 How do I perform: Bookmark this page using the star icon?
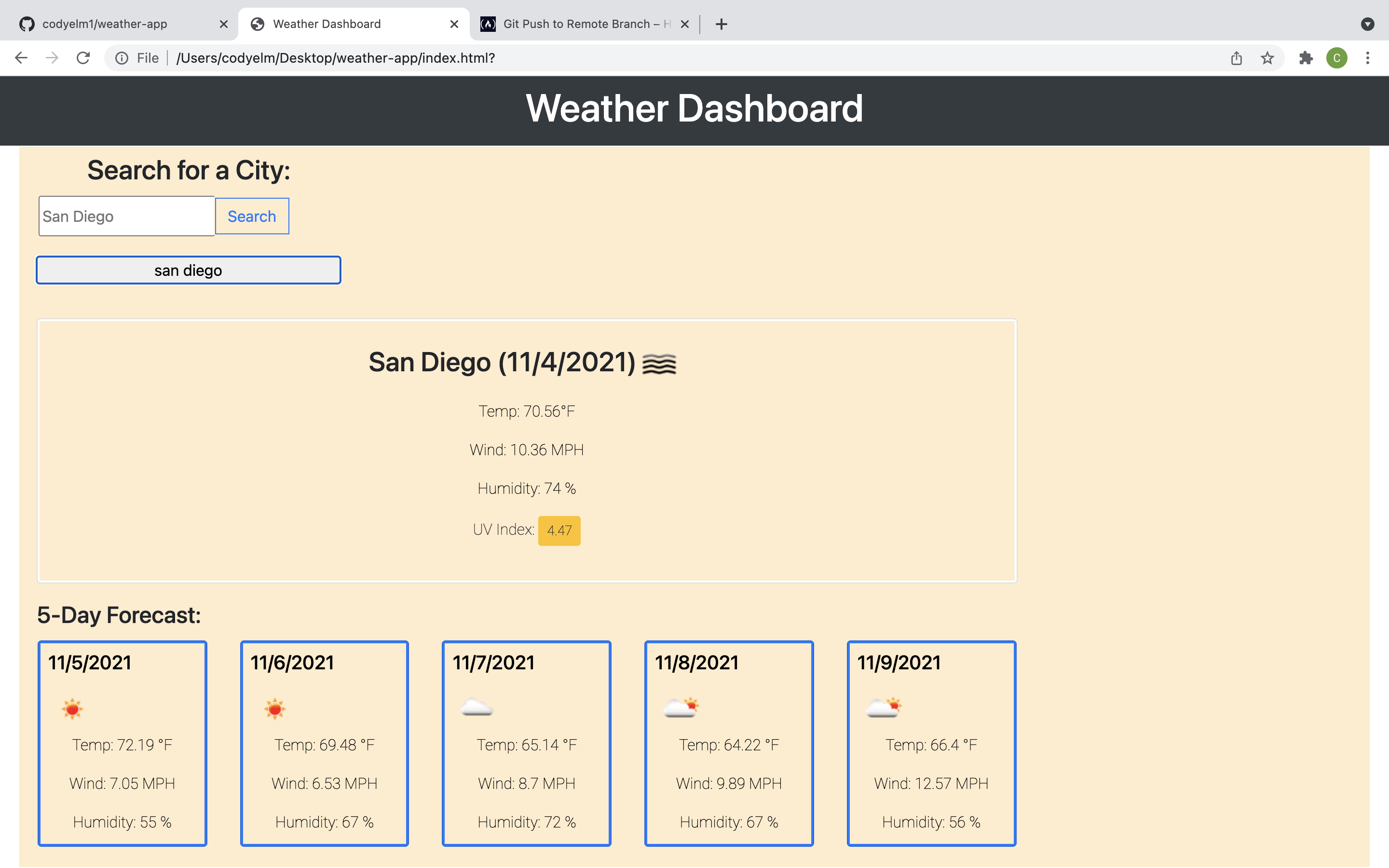coord(1267,58)
